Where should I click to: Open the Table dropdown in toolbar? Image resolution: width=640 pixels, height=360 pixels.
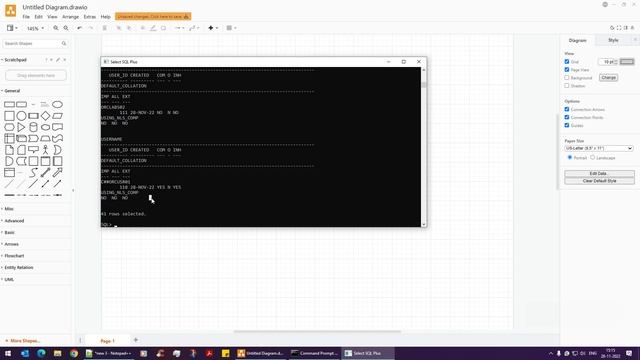(231, 28)
